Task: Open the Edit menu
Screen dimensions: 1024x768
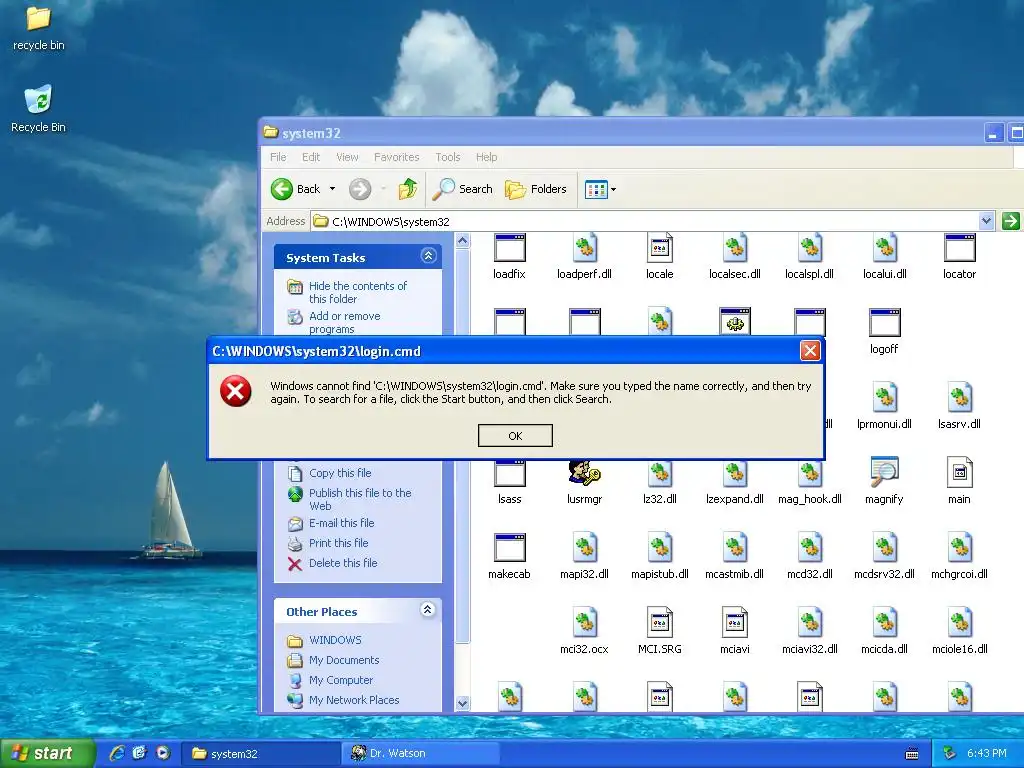Action: coord(311,157)
